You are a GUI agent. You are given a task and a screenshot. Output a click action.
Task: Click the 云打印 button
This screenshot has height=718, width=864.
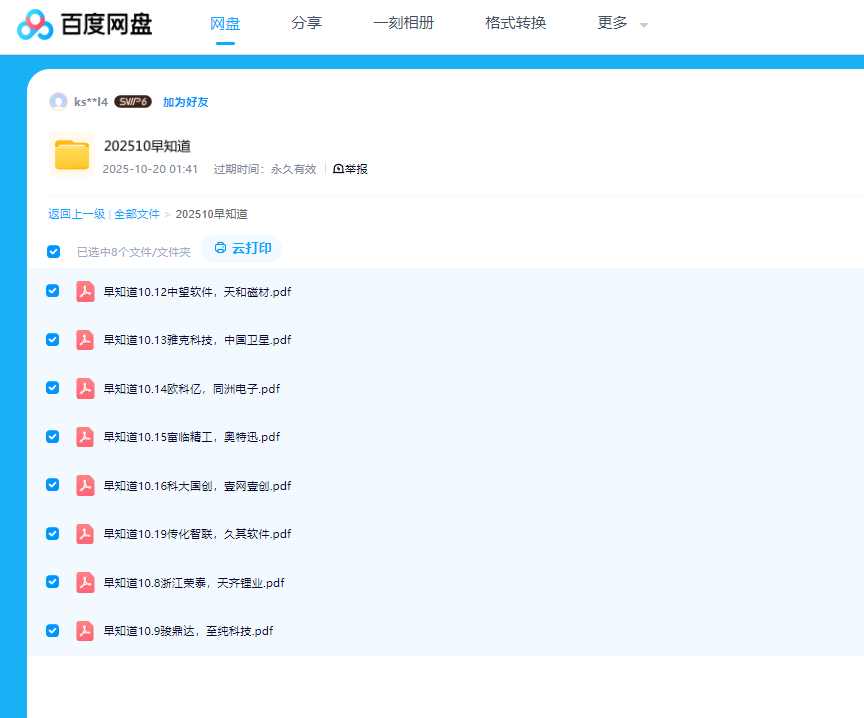(242, 248)
